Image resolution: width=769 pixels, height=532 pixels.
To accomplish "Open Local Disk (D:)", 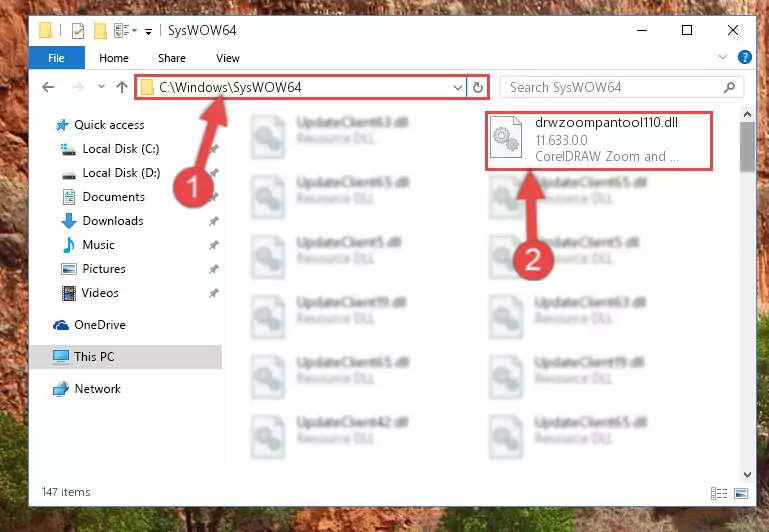I will coord(121,173).
